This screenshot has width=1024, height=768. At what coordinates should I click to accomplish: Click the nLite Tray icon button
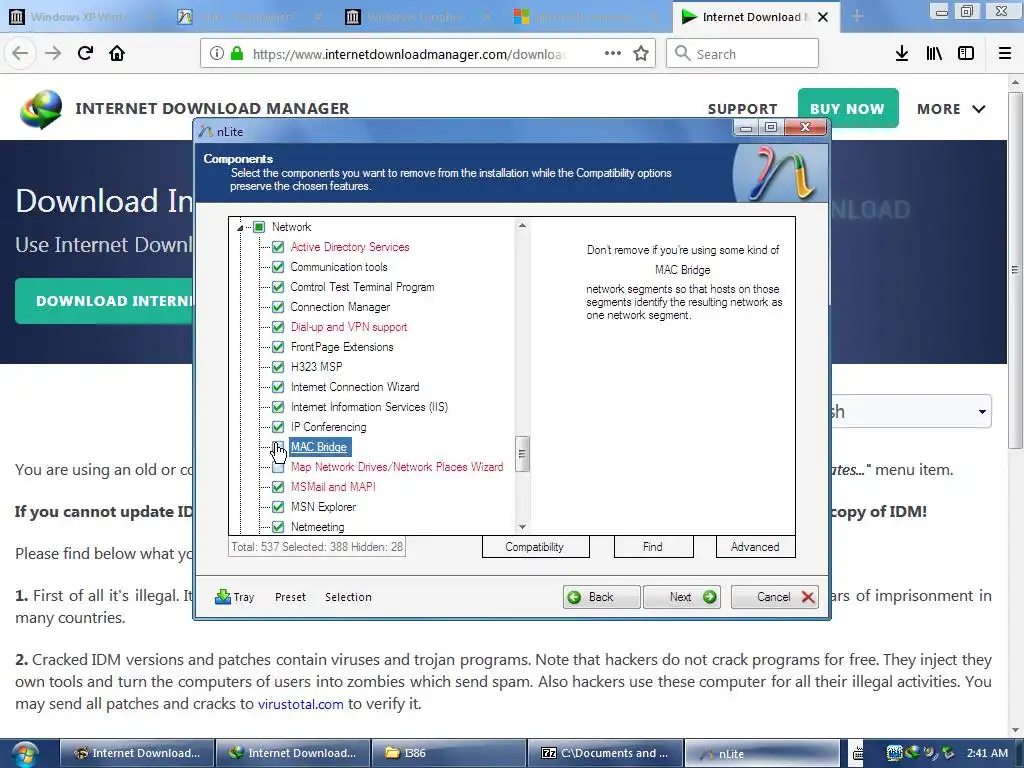pos(234,597)
